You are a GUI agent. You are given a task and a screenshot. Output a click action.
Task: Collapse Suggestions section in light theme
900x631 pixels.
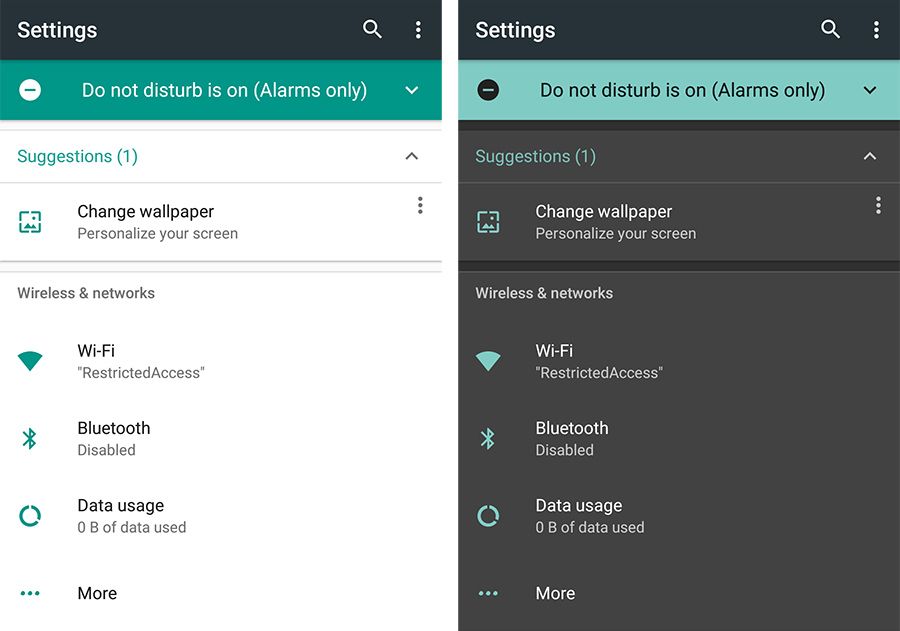tap(412, 156)
